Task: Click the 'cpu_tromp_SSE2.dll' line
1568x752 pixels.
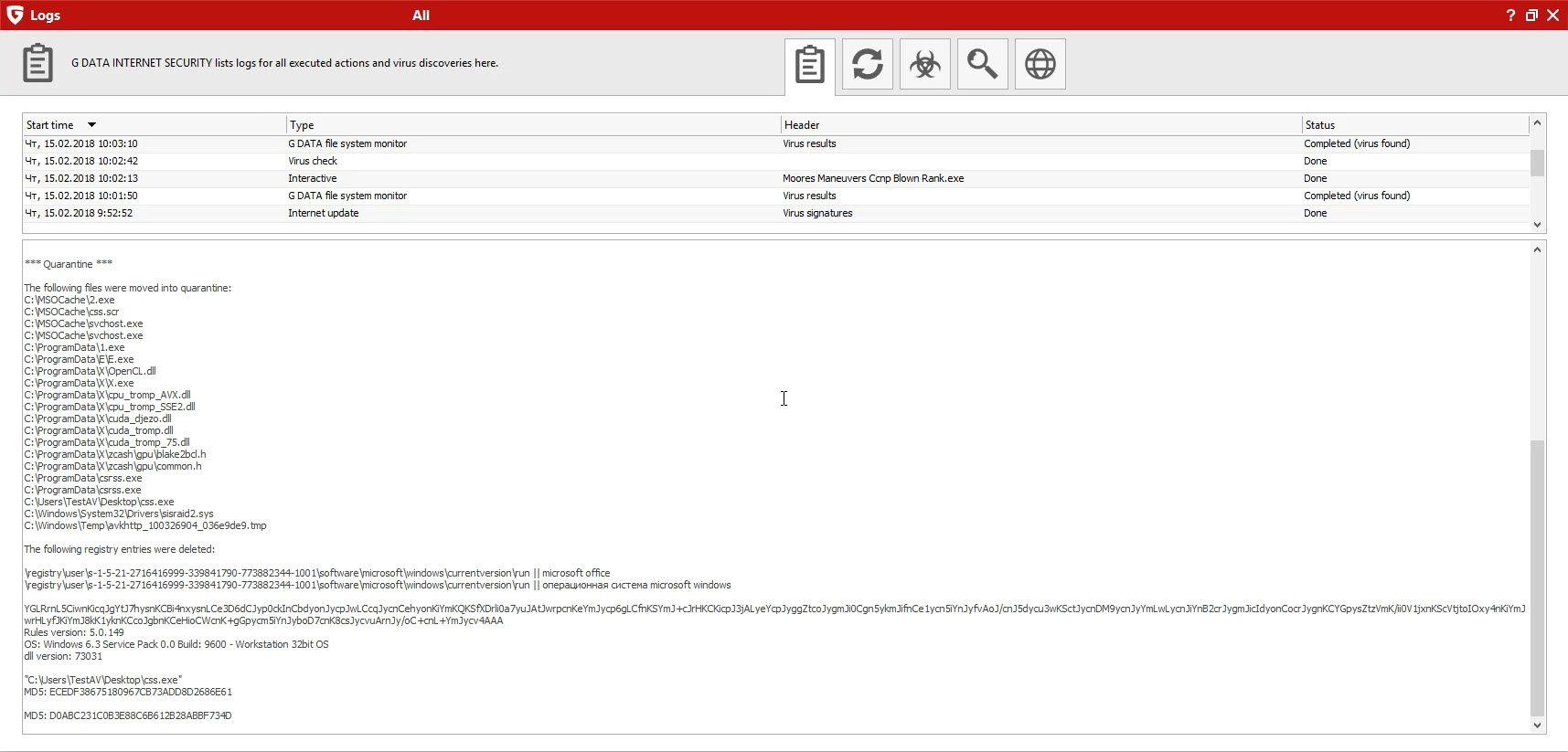Action: (x=110, y=407)
